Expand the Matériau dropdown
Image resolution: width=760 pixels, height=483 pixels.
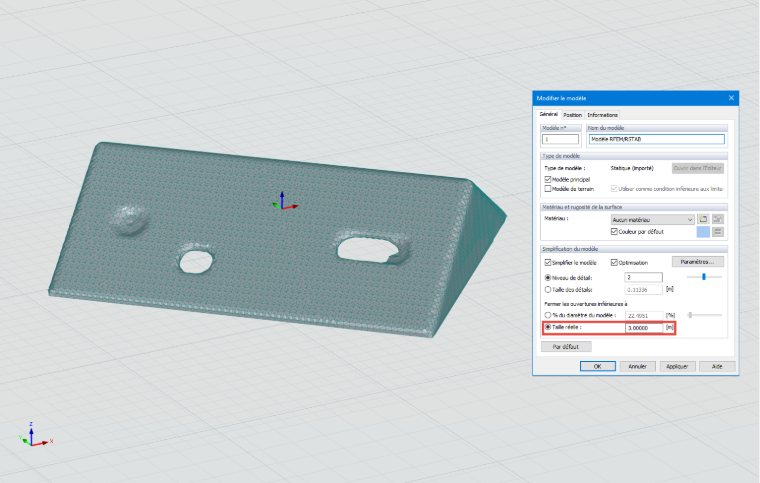click(x=652, y=219)
